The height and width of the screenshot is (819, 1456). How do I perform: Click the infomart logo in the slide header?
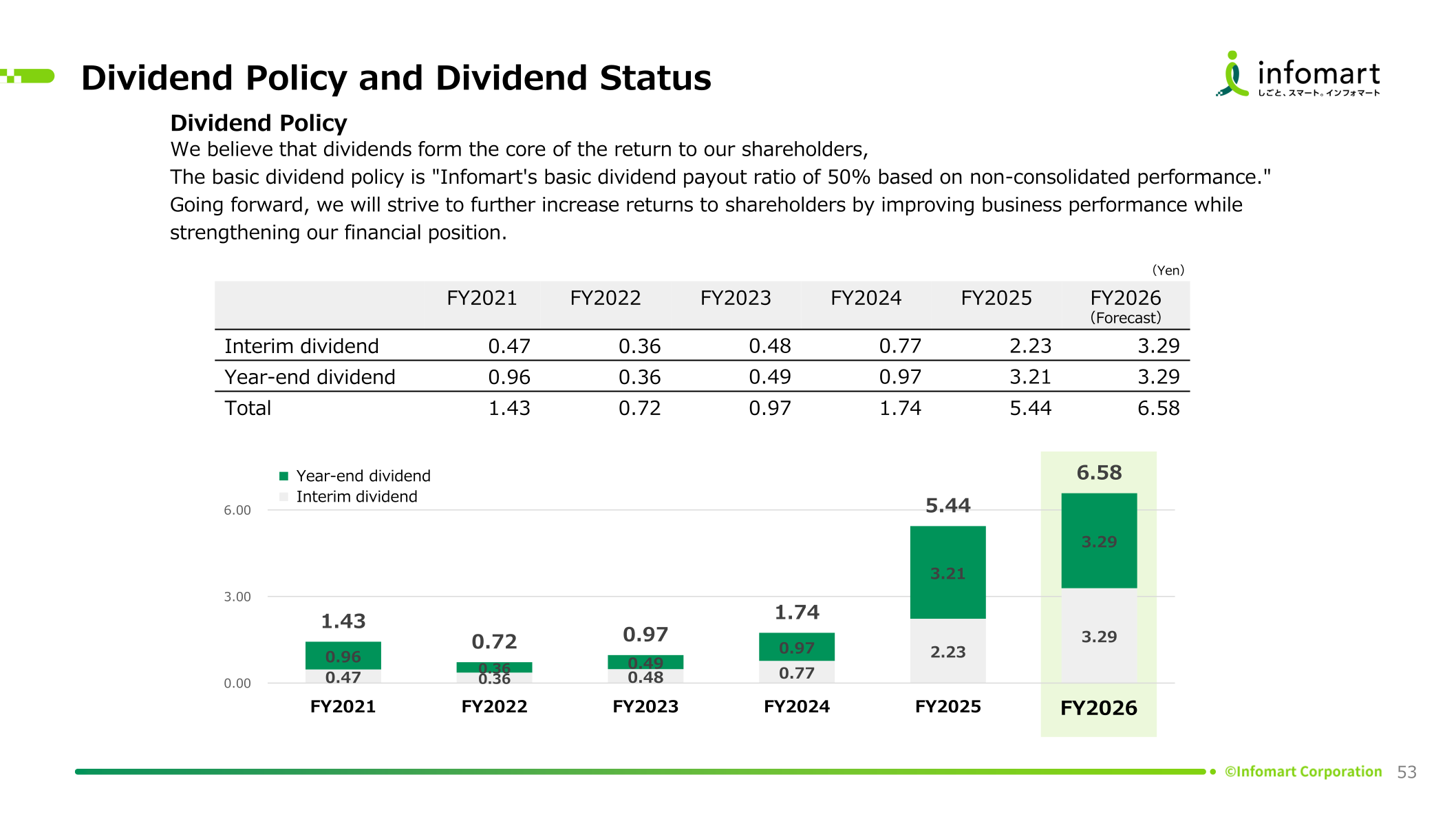click(1298, 74)
